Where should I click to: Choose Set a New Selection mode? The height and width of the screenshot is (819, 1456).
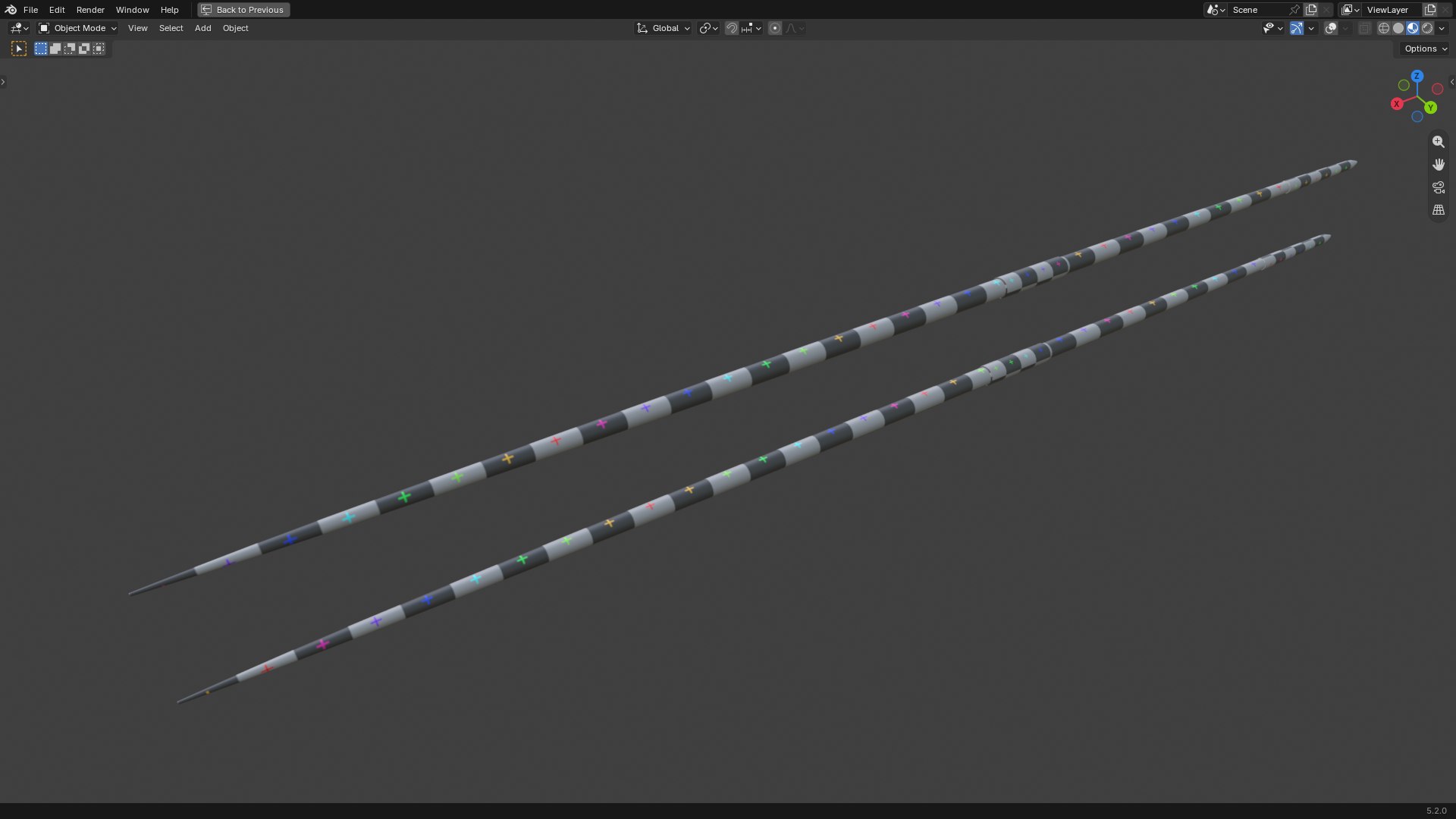coord(41,49)
